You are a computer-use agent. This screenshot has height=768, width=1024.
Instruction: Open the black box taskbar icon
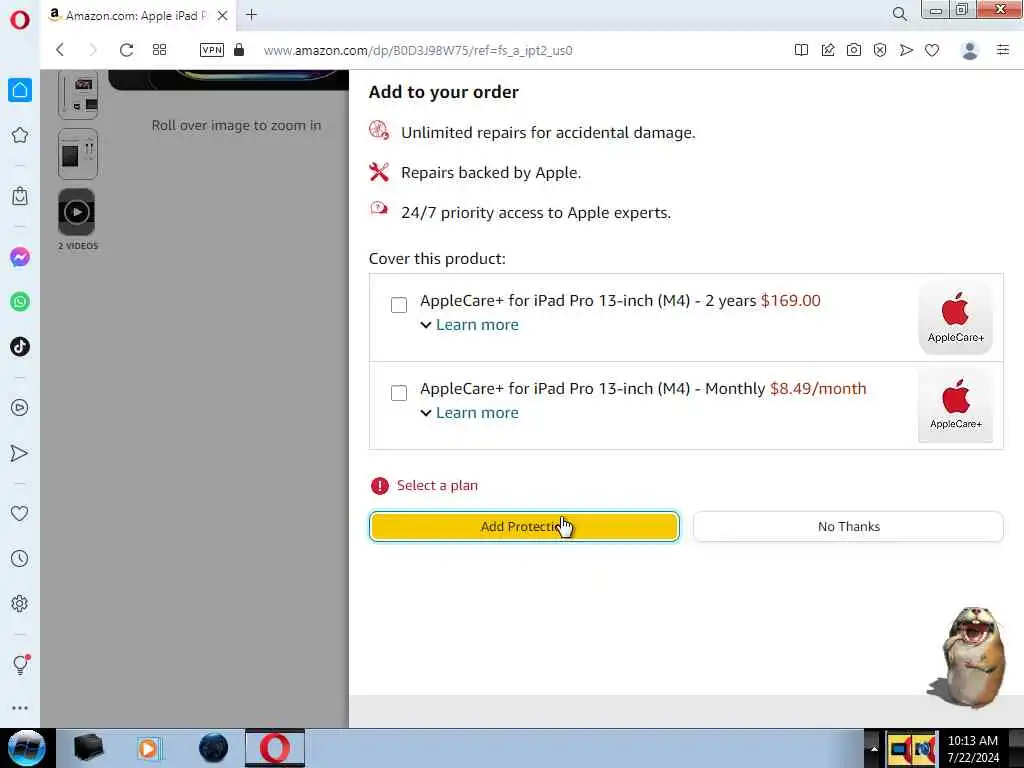[x=89, y=748]
